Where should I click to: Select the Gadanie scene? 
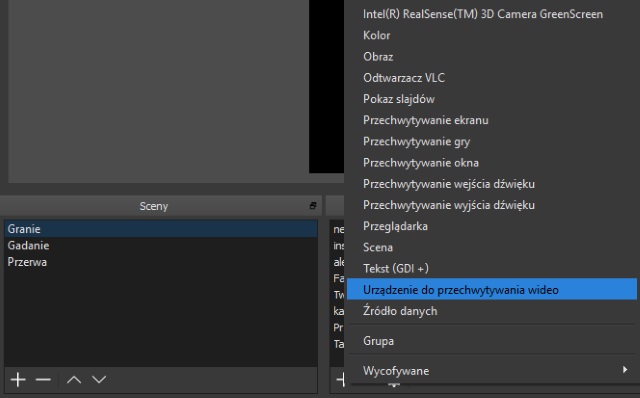click(161, 245)
